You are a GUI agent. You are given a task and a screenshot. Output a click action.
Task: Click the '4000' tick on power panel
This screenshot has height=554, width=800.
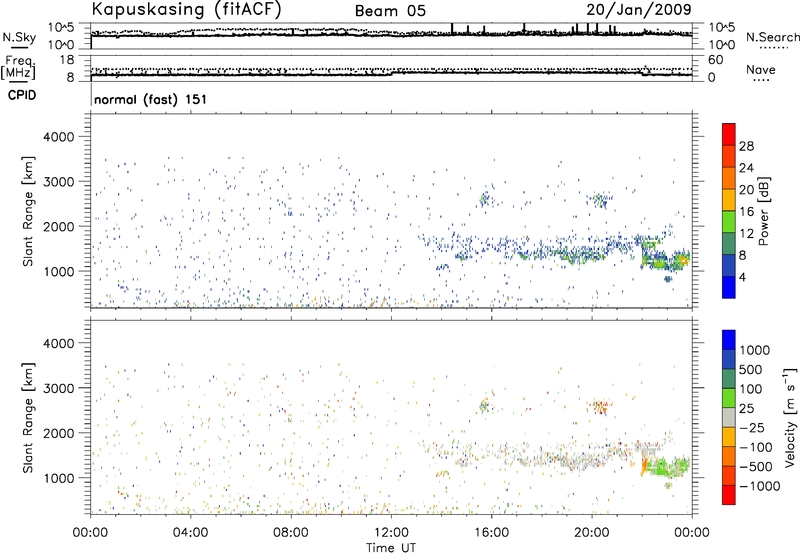coord(59,137)
